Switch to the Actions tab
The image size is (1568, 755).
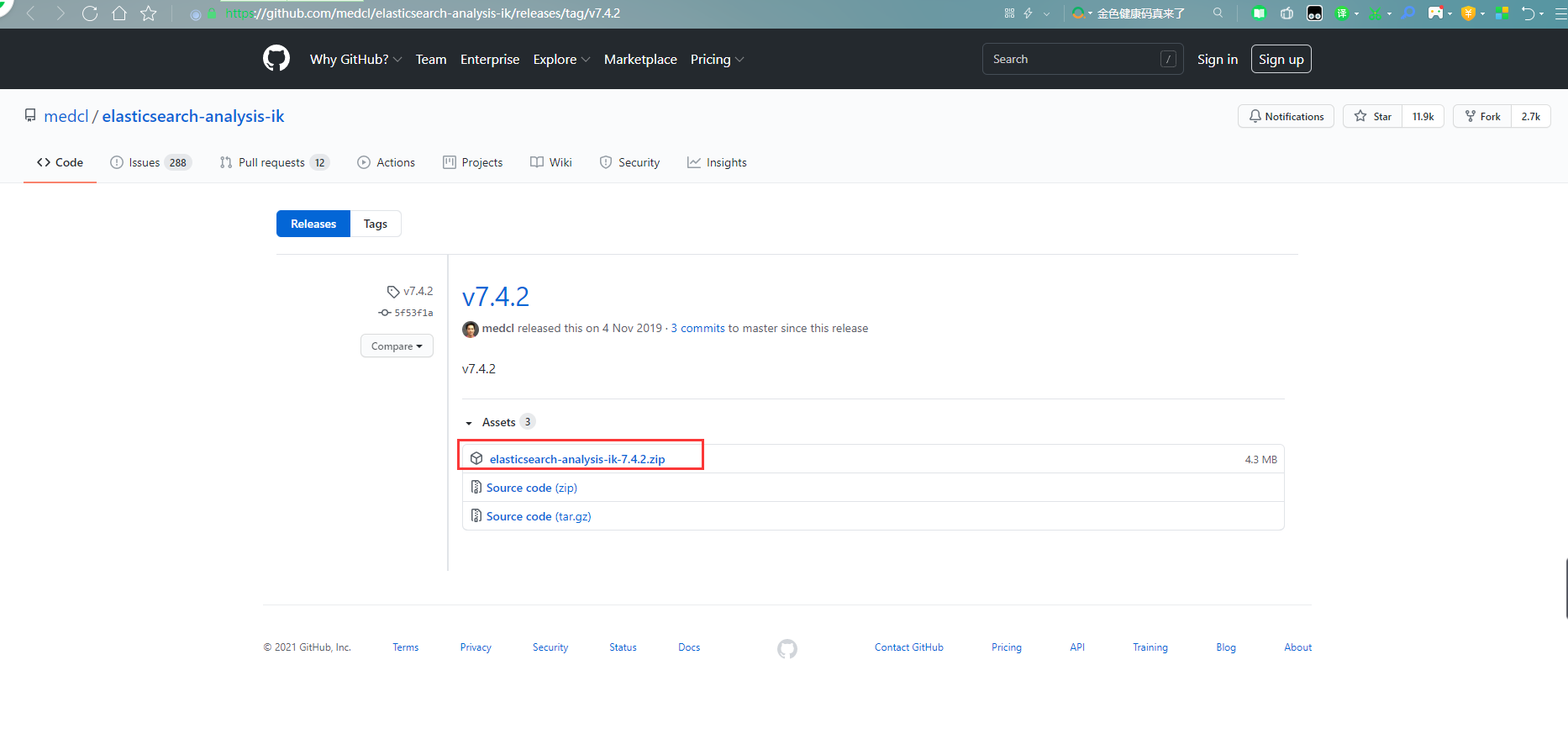coord(387,162)
